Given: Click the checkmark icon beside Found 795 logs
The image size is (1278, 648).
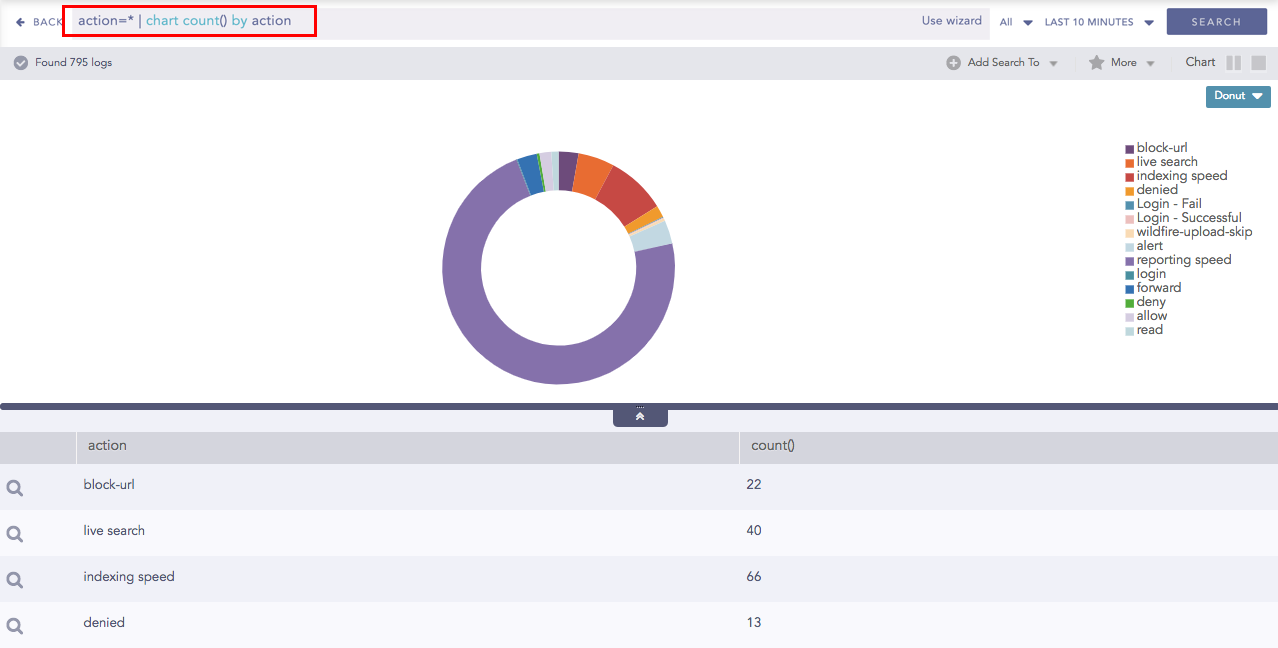Looking at the screenshot, I should 21,63.
